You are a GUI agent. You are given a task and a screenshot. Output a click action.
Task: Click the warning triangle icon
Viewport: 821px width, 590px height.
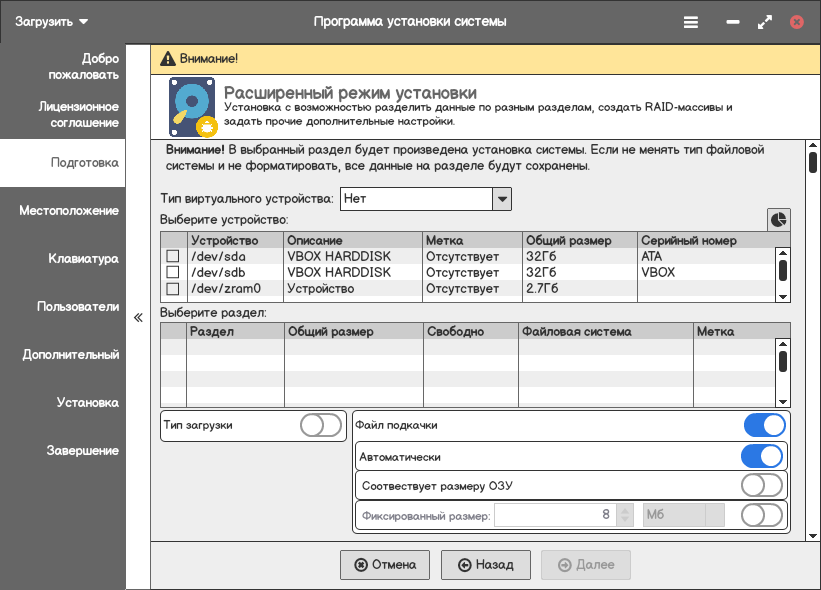click(167, 59)
